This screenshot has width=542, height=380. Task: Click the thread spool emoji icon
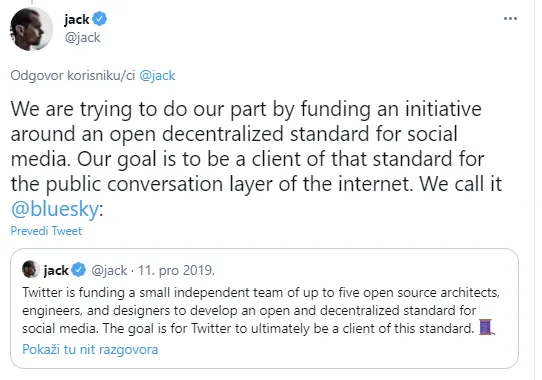(x=486, y=327)
